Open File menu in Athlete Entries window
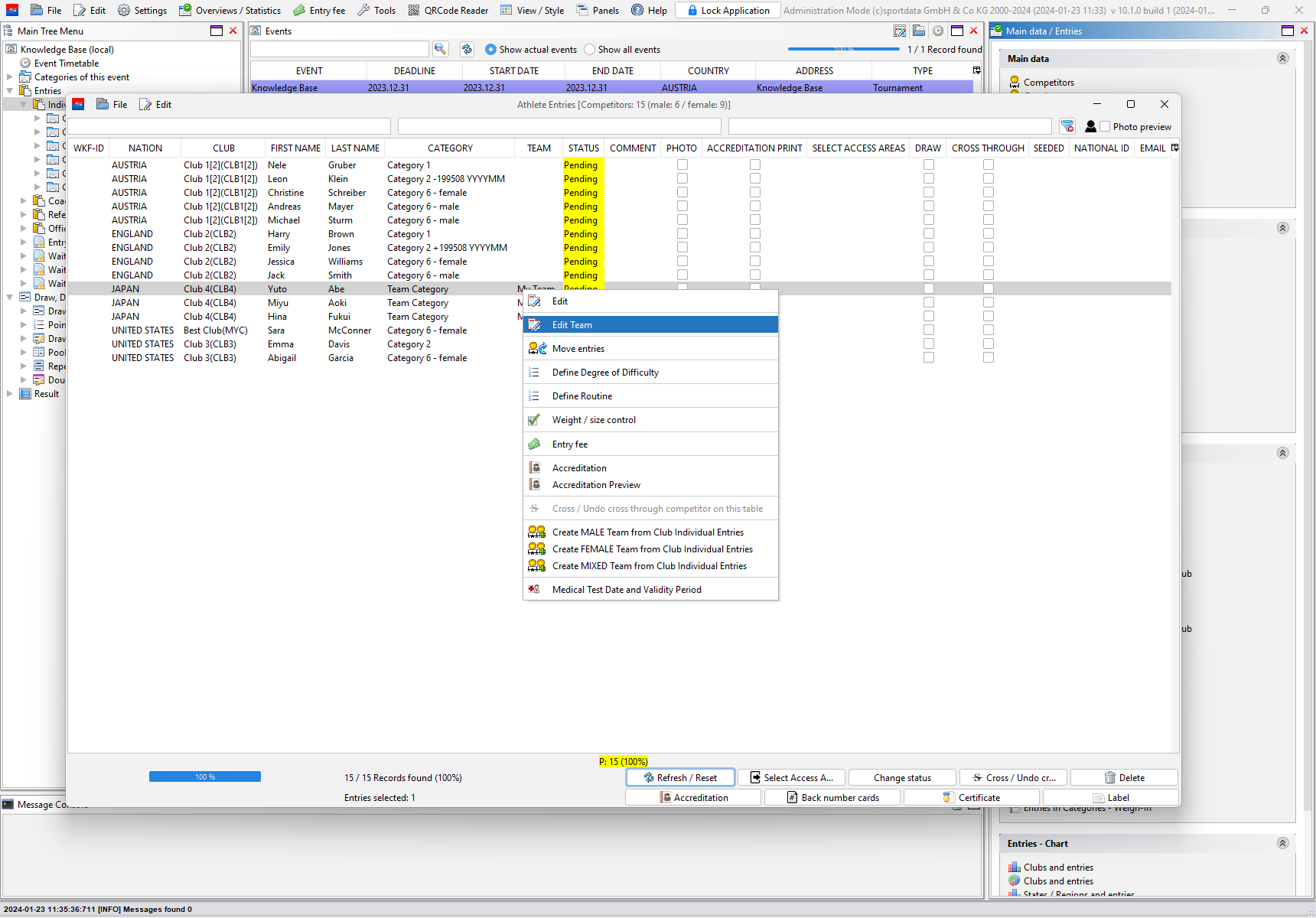This screenshot has width=1316, height=918. [x=112, y=104]
